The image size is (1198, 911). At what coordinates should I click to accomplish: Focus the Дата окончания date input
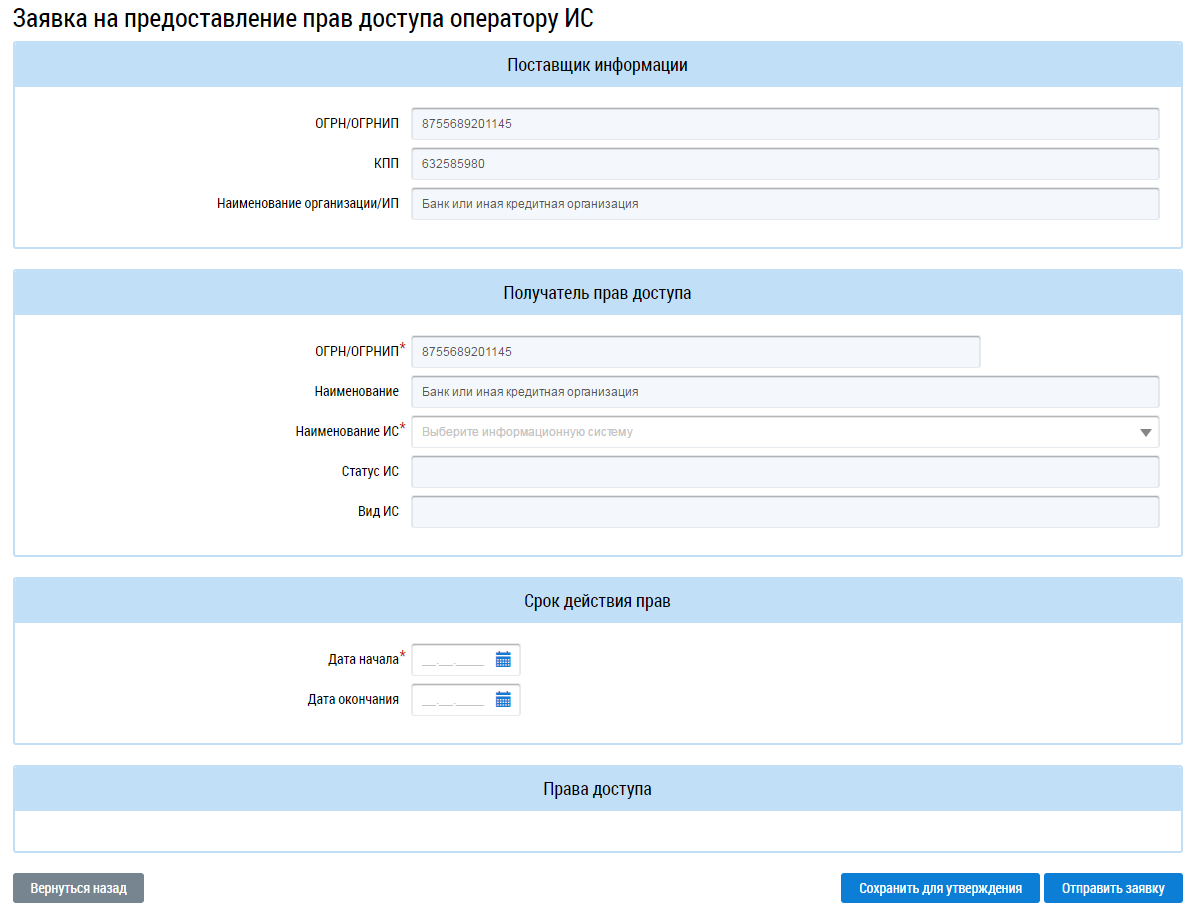click(453, 700)
